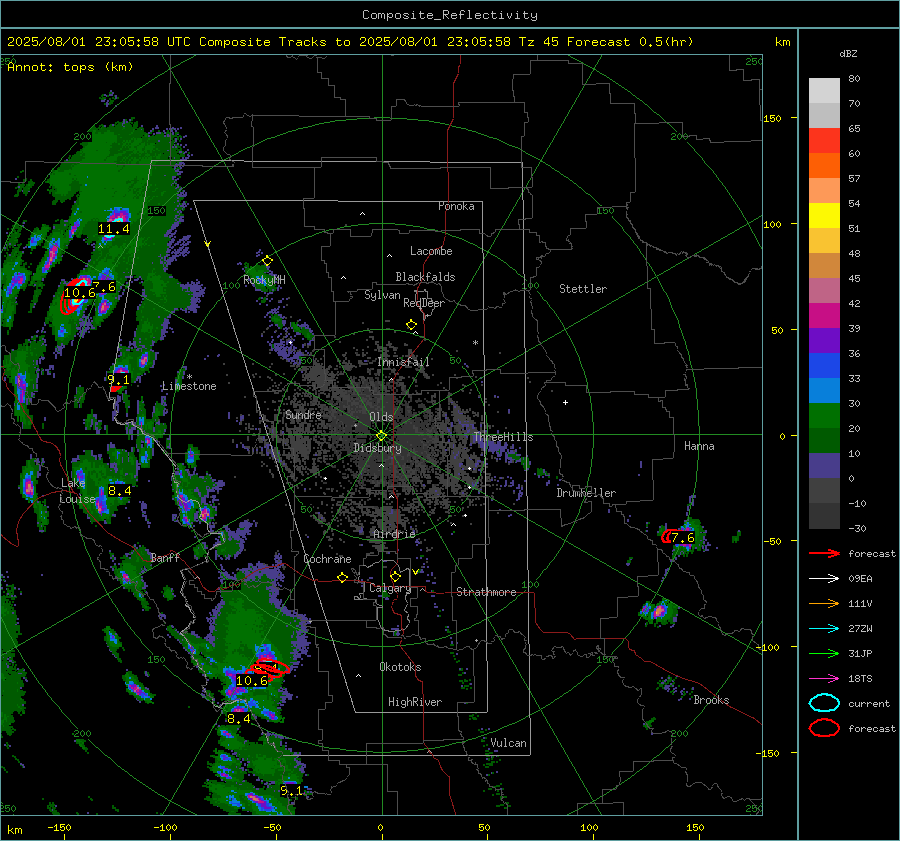
Task: Click the yellow radar site marker above Didsbury
Action: pyautogui.click(x=381, y=436)
